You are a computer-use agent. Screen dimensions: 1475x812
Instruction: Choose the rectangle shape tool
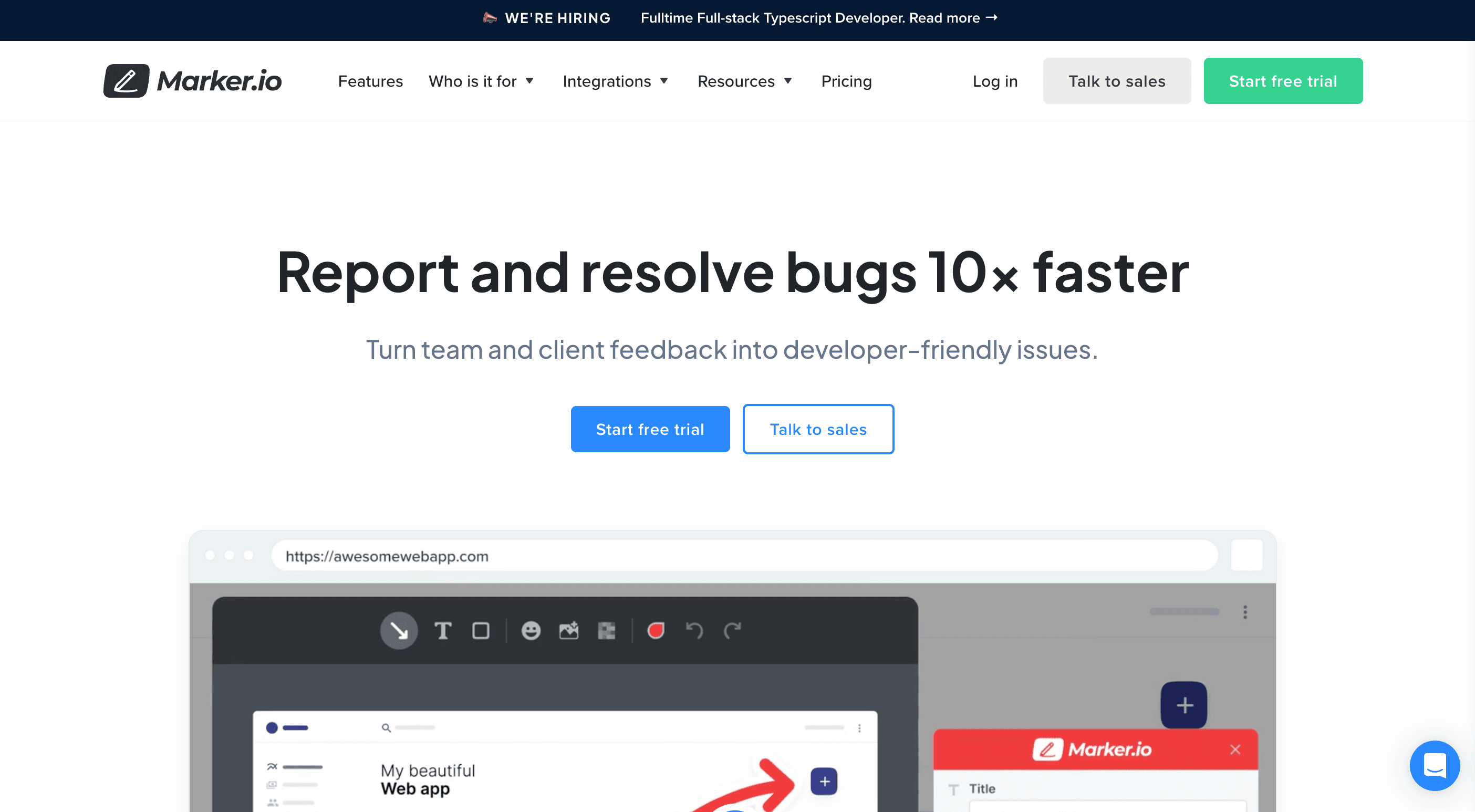click(481, 630)
